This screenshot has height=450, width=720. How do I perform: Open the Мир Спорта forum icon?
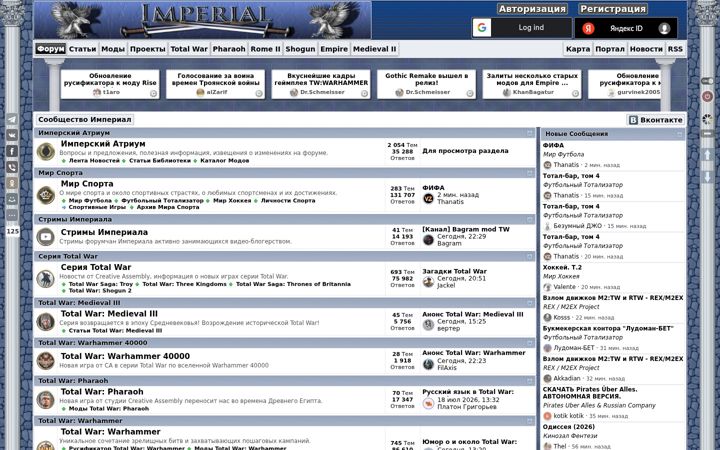click(45, 195)
